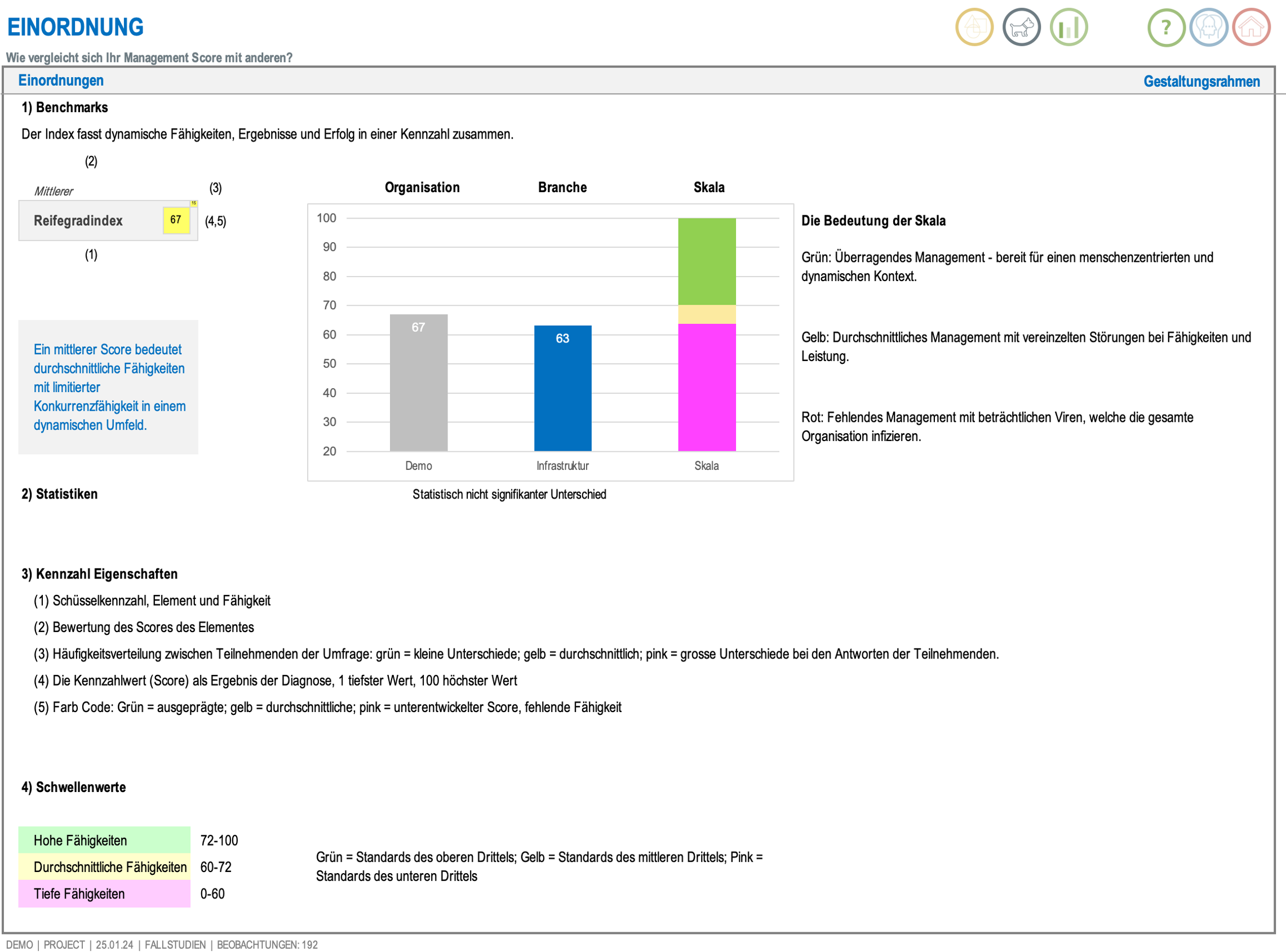Click the FALLSTUDIEN footer entry

click(175, 945)
